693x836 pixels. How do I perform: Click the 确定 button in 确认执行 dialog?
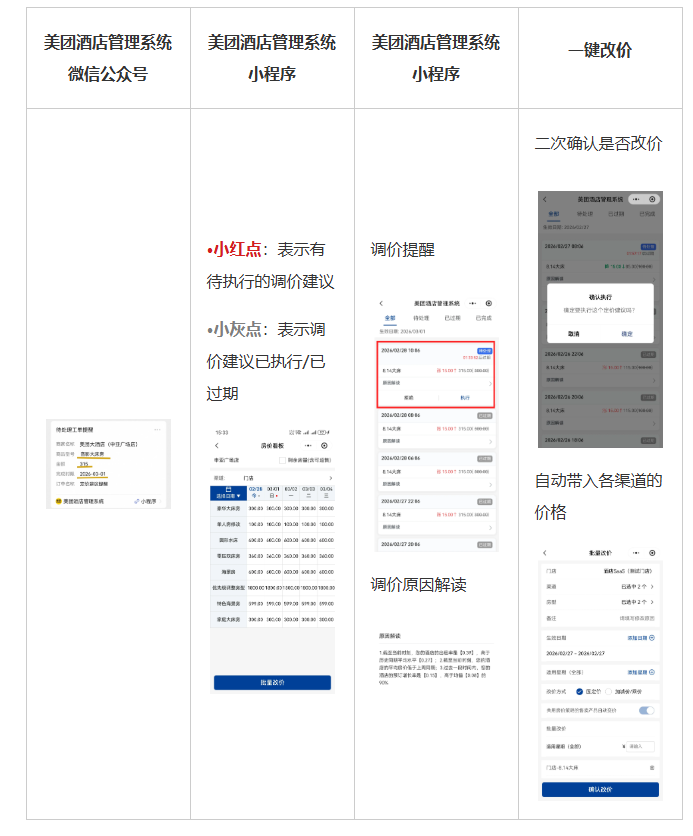[627, 334]
